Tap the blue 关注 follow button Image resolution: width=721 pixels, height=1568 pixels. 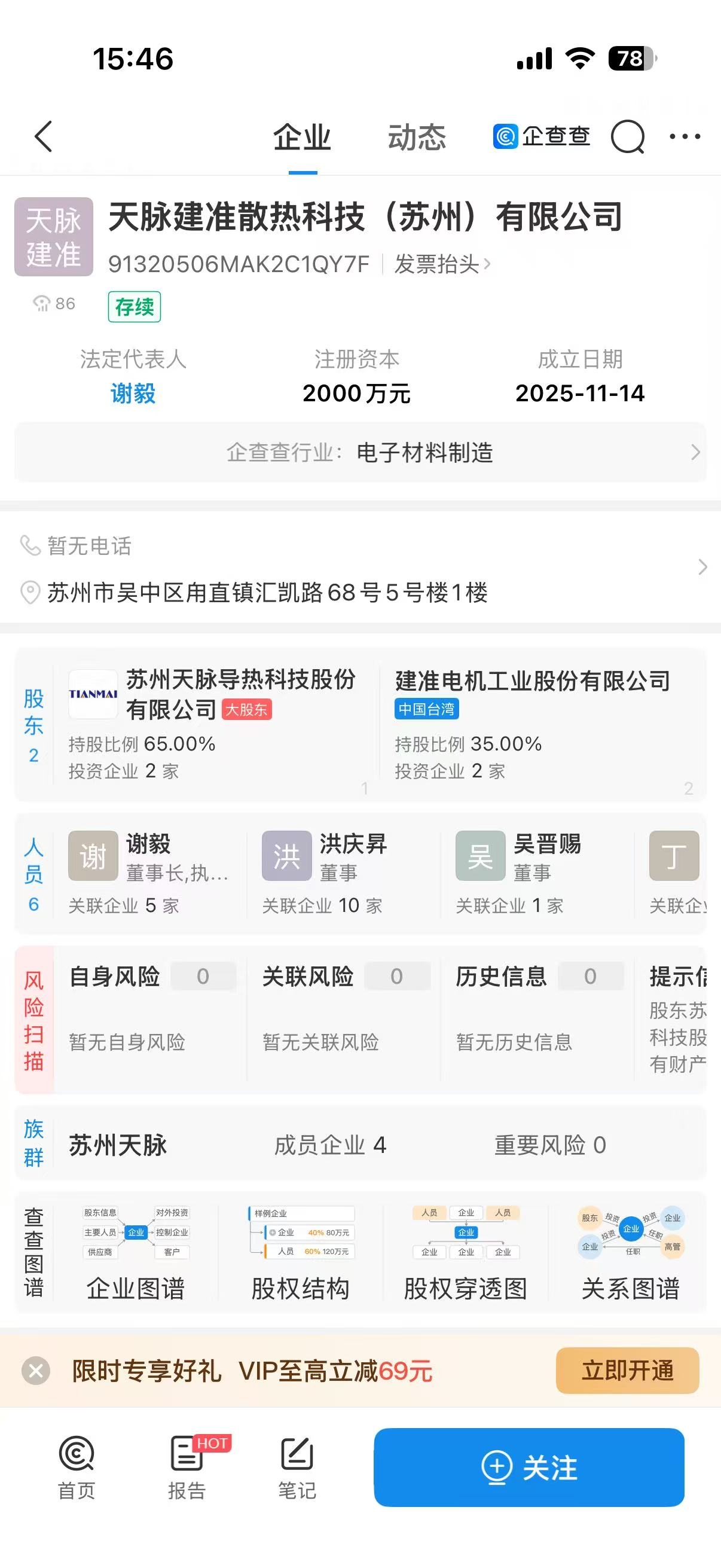pyautogui.click(x=528, y=1468)
